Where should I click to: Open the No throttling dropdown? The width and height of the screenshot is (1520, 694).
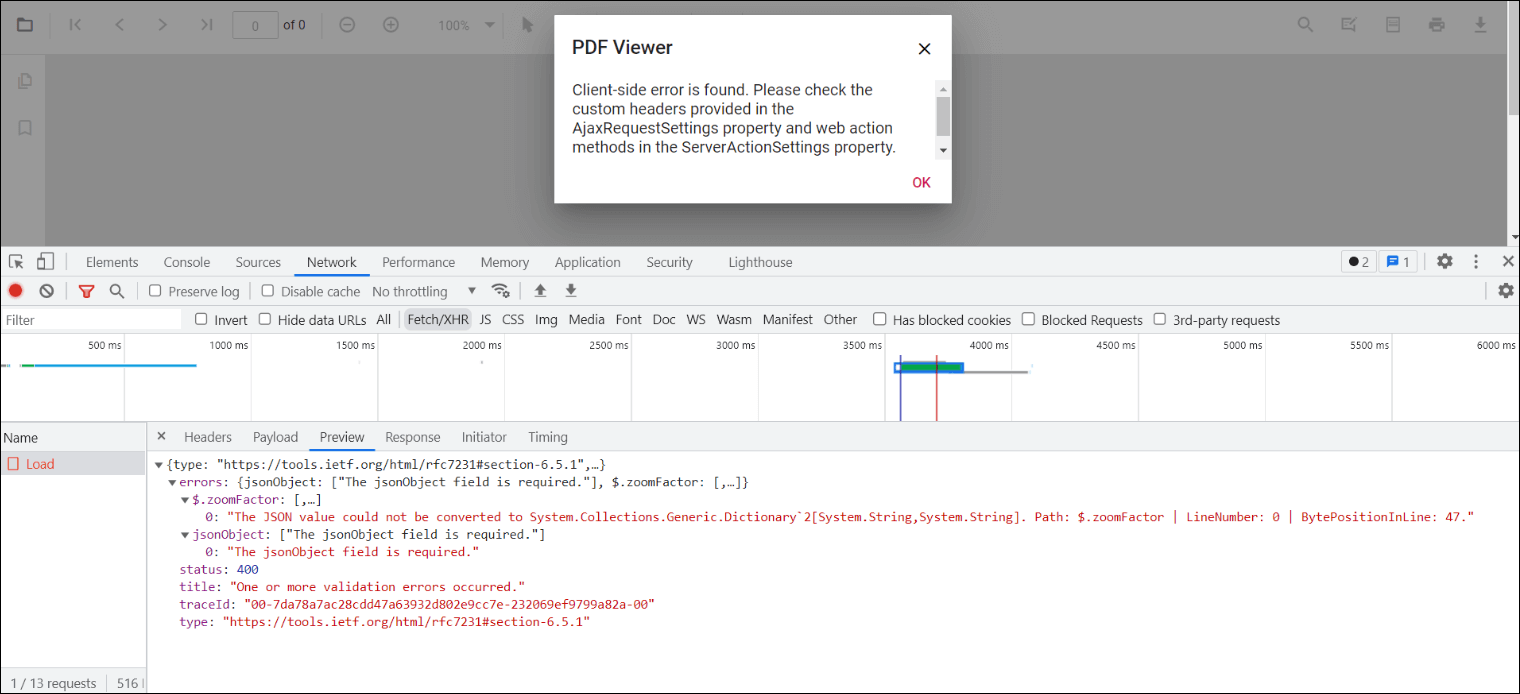(x=424, y=291)
